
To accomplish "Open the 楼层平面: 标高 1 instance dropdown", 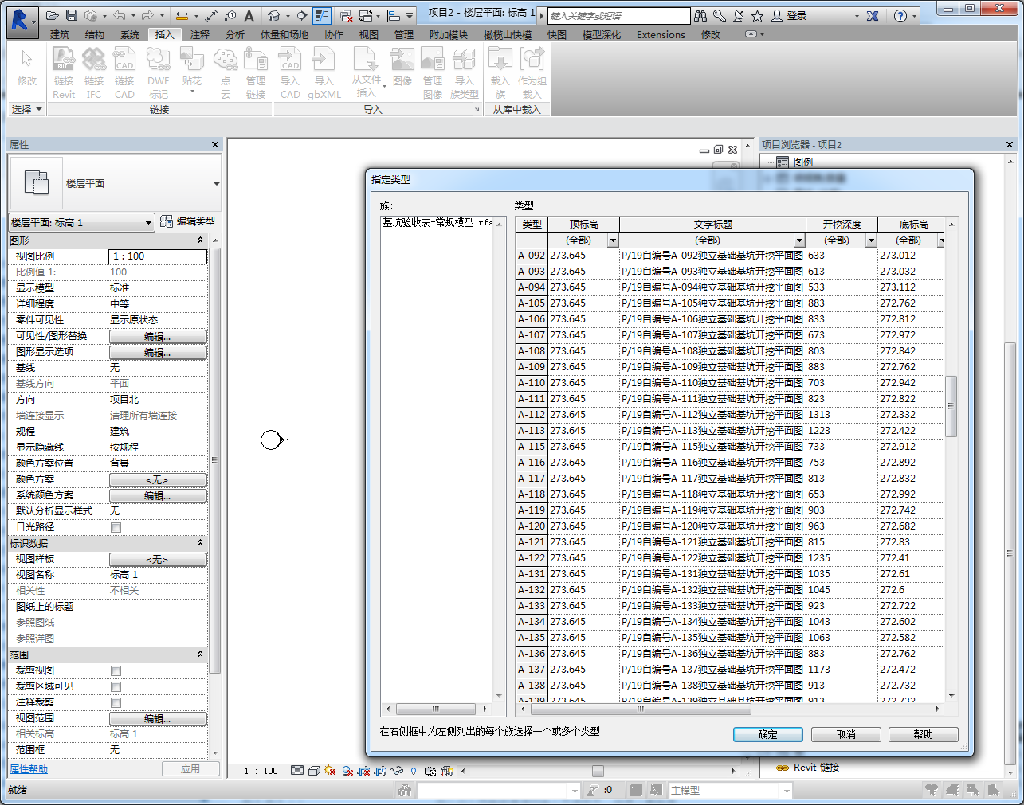I will (148, 223).
